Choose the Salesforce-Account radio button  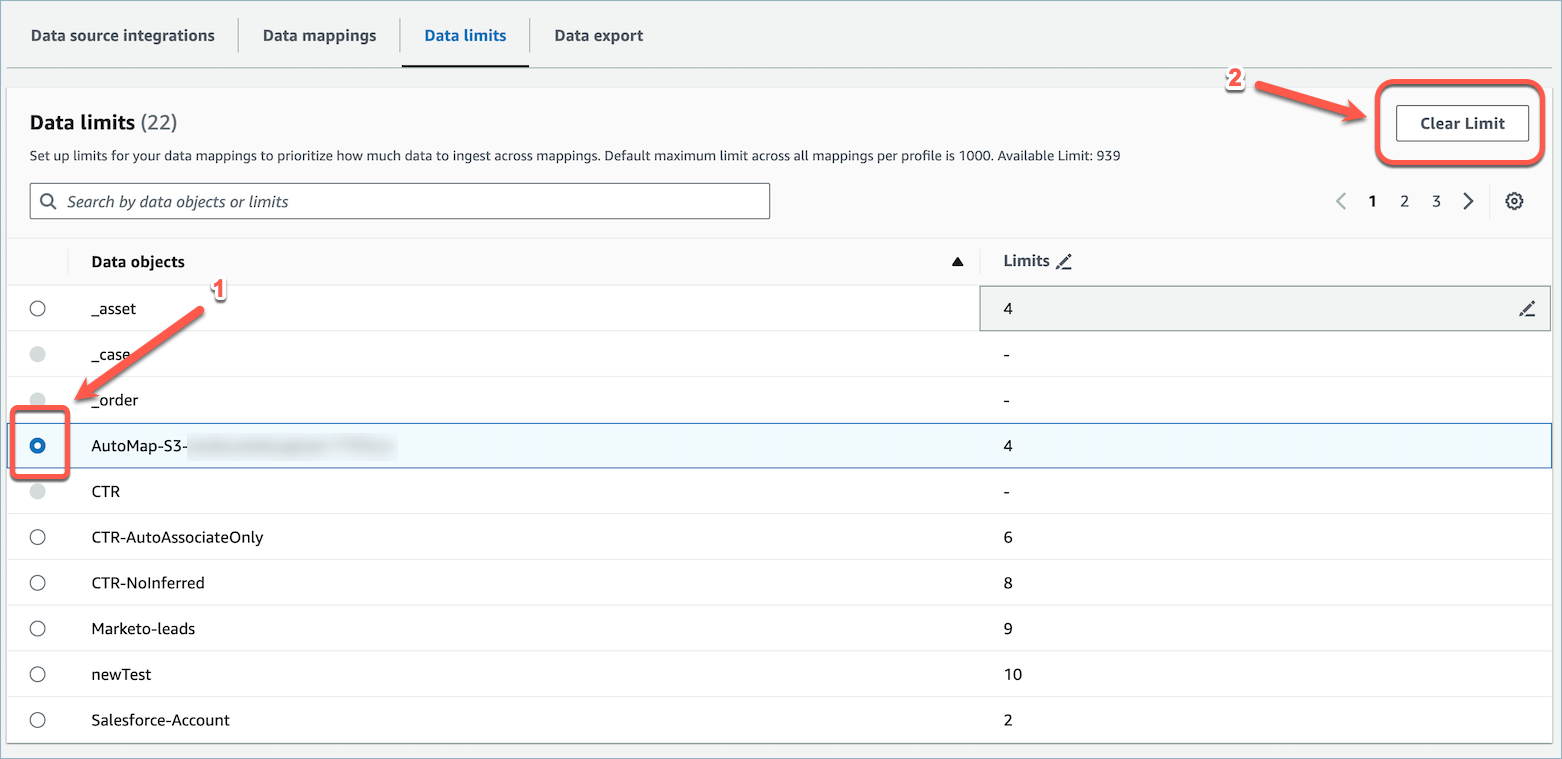pyautogui.click(x=38, y=720)
